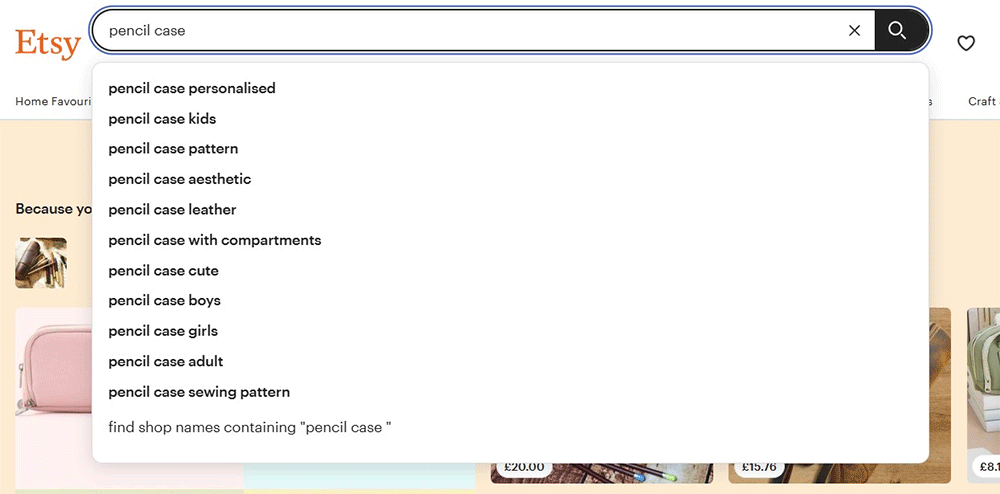Viewport: 1000px width, 494px height.
Task: Choose "pencil case leather" suggestion
Action: (x=172, y=210)
